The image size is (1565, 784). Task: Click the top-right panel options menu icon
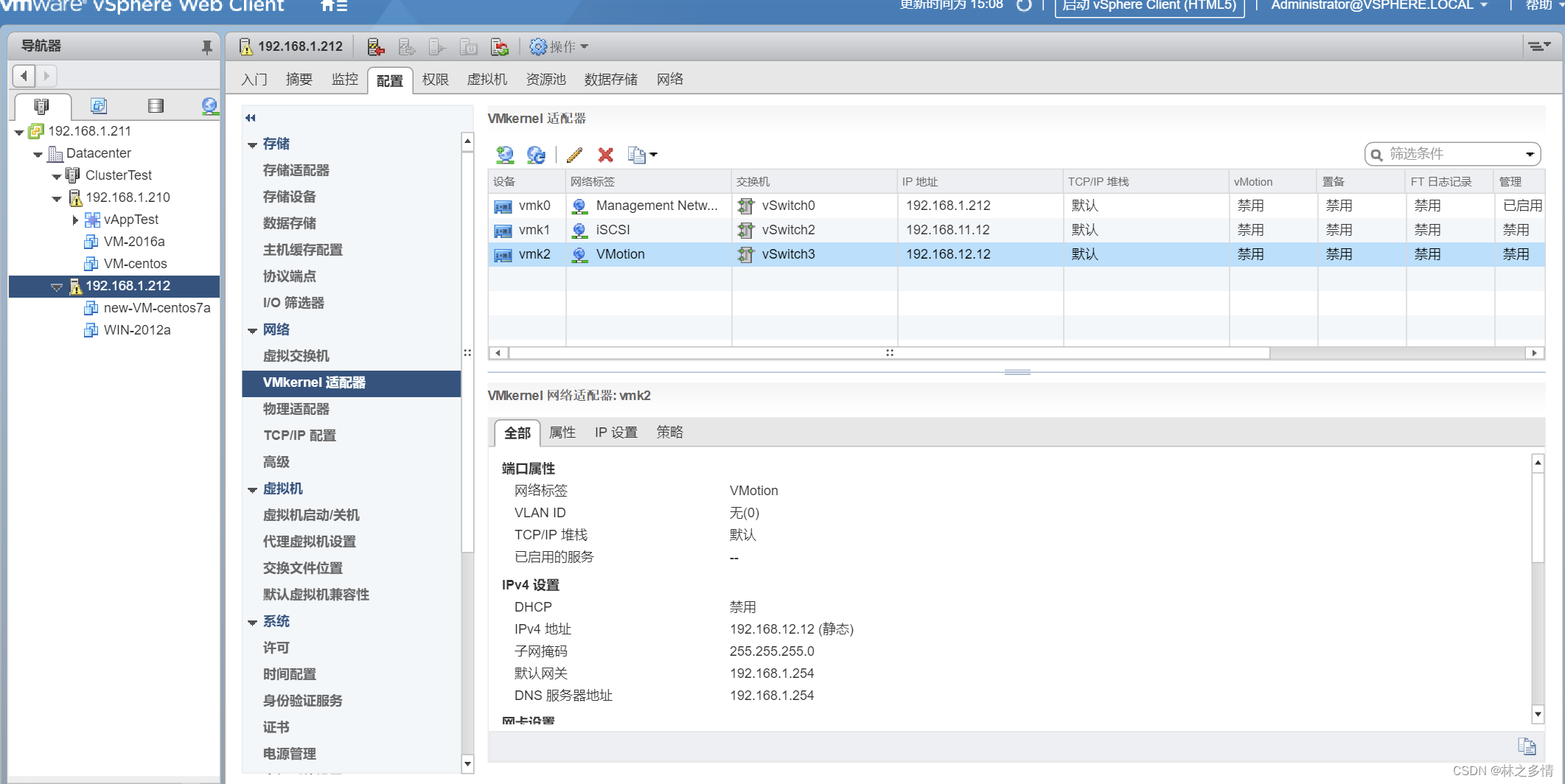1538,46
